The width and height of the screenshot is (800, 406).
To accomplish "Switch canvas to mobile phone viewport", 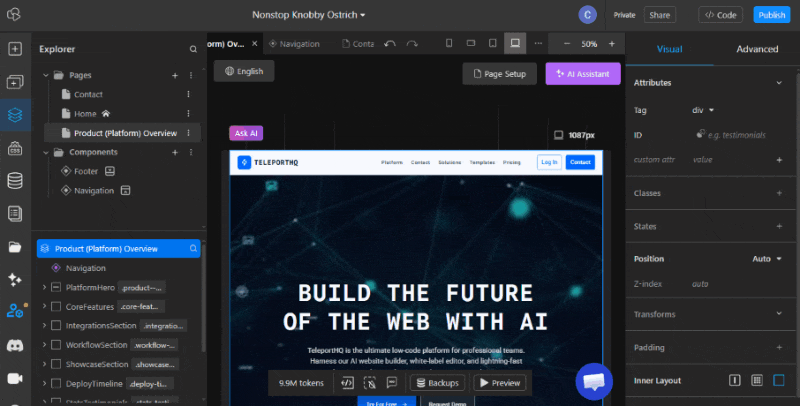I will tap(449, 43).
